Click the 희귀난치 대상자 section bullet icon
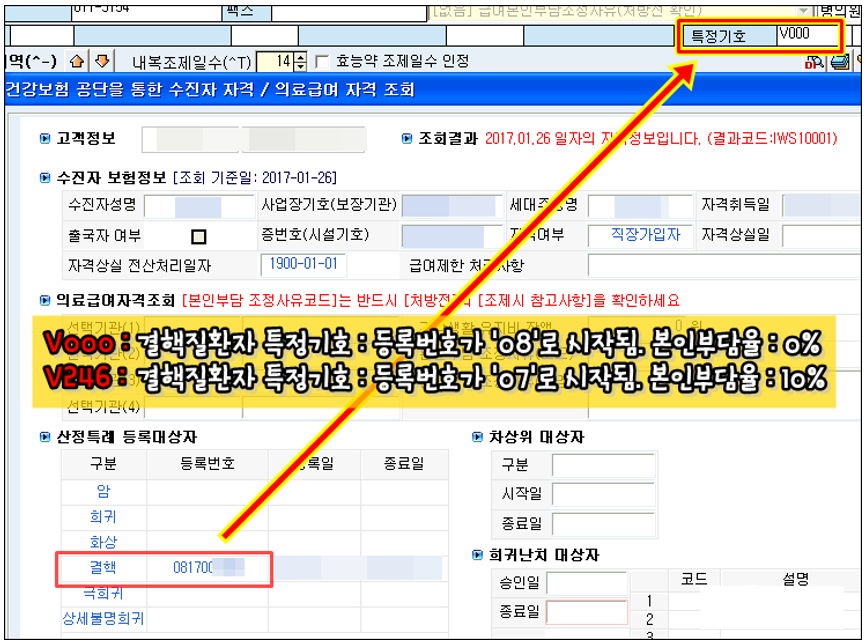 [x=477, y=555]
